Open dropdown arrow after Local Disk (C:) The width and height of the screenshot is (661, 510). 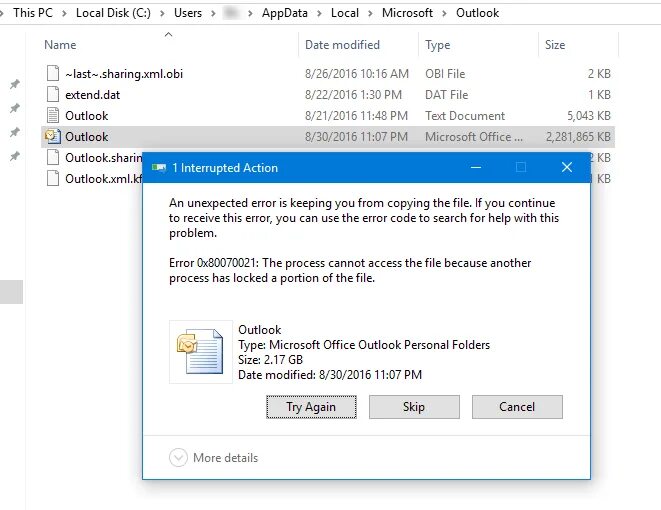[x=162, y=13]
